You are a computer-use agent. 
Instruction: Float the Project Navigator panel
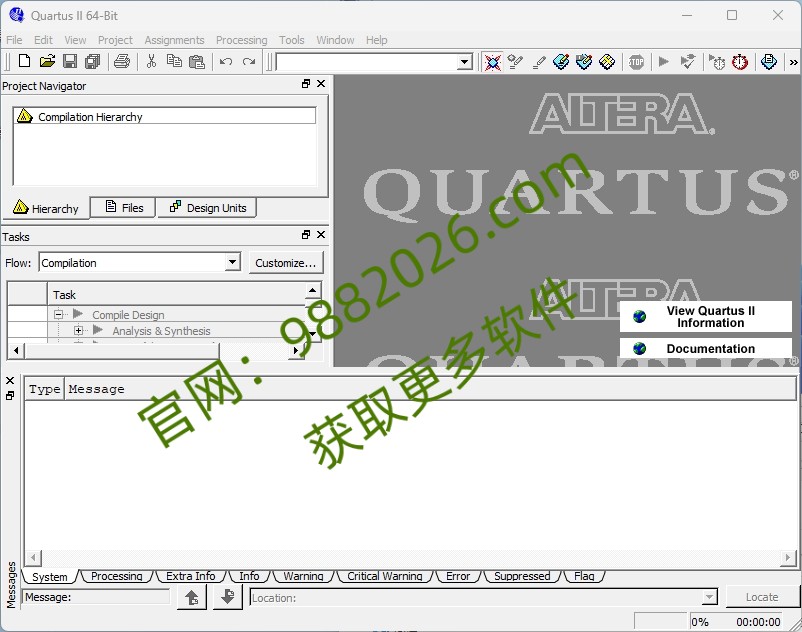306,83
